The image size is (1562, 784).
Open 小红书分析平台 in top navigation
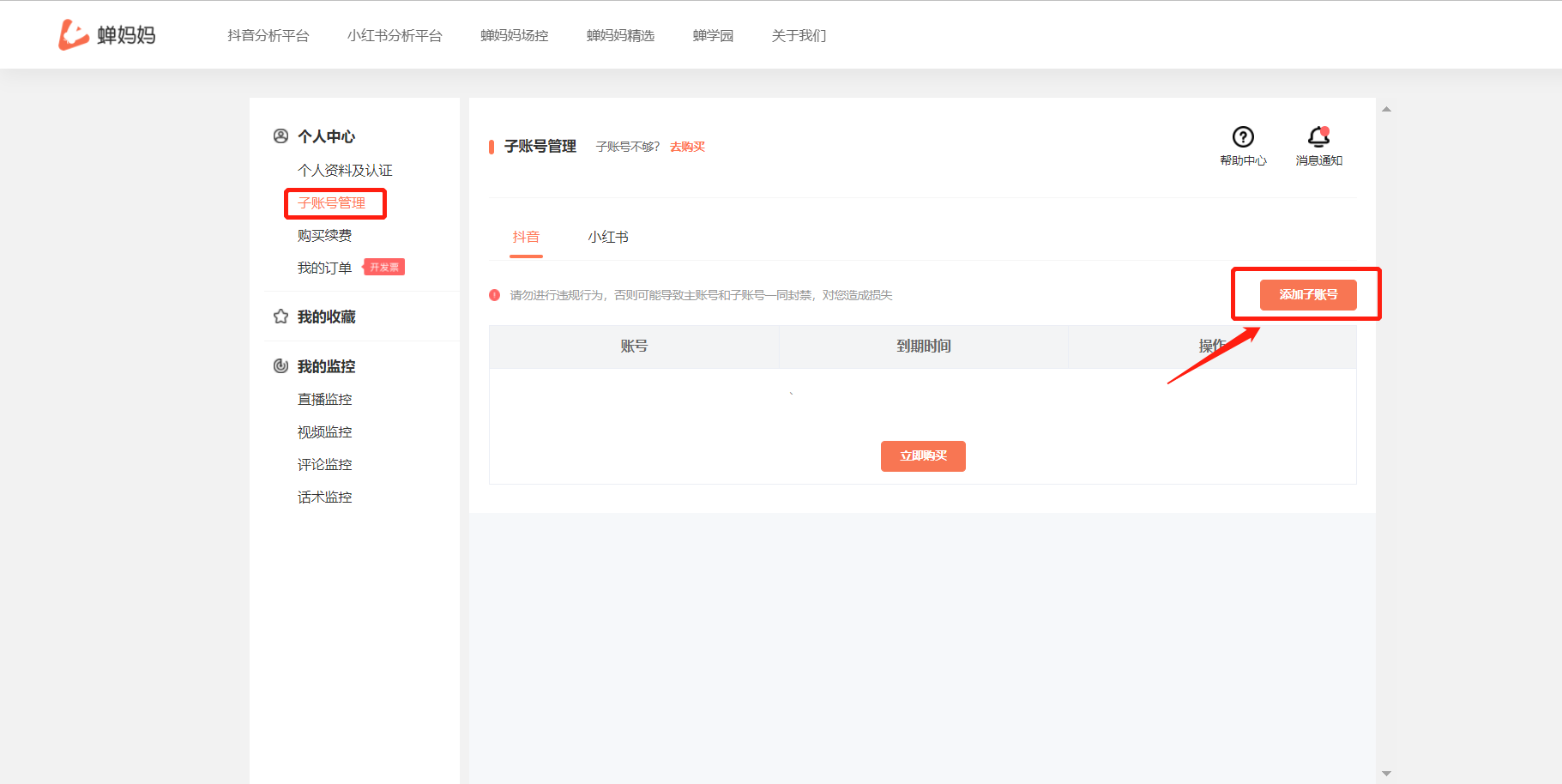pos(395,35)
